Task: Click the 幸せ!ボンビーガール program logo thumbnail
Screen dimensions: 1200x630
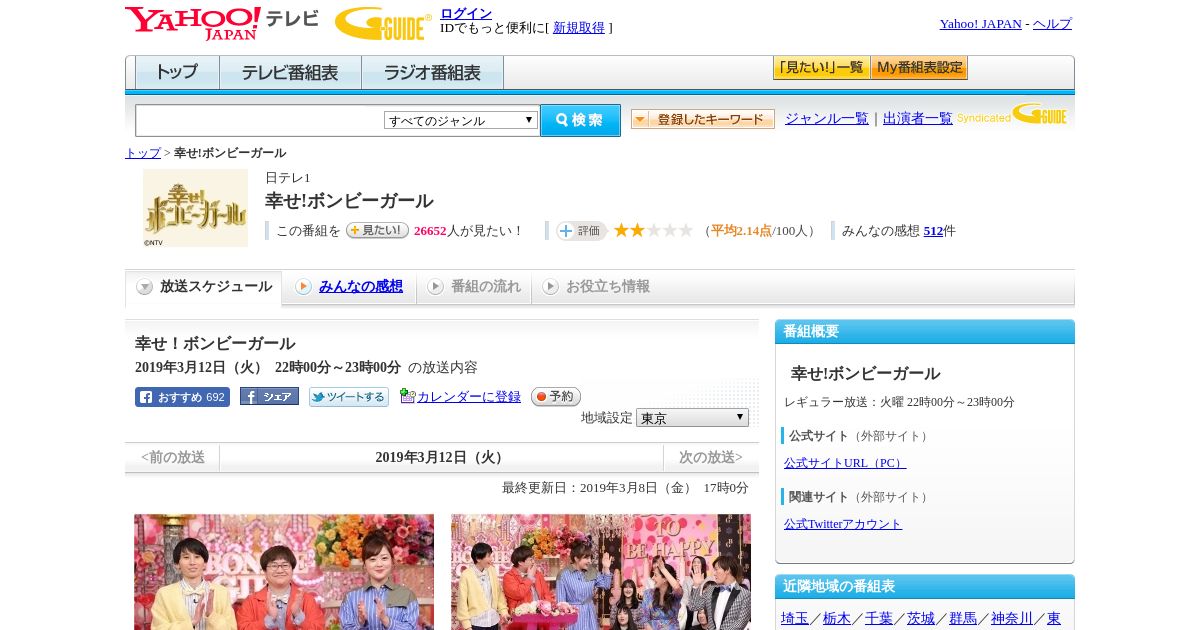Action: pos(195,208)
